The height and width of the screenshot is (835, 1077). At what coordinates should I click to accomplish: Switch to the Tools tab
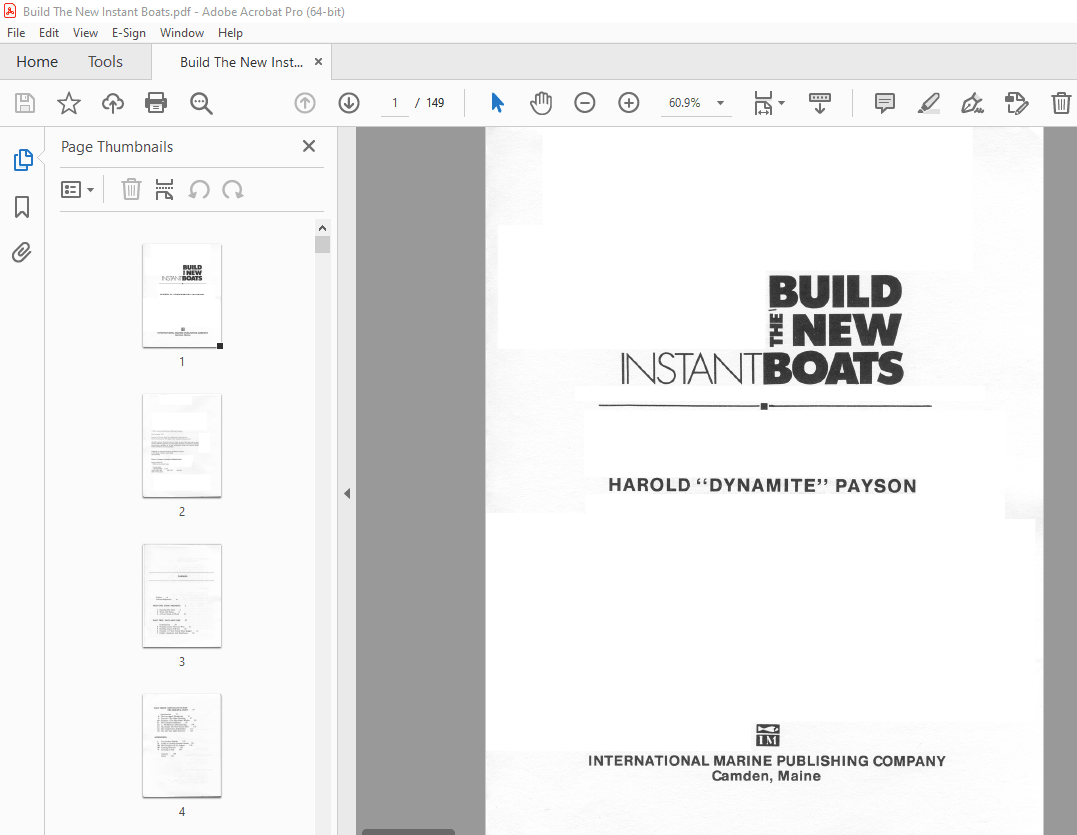point(105,61)
